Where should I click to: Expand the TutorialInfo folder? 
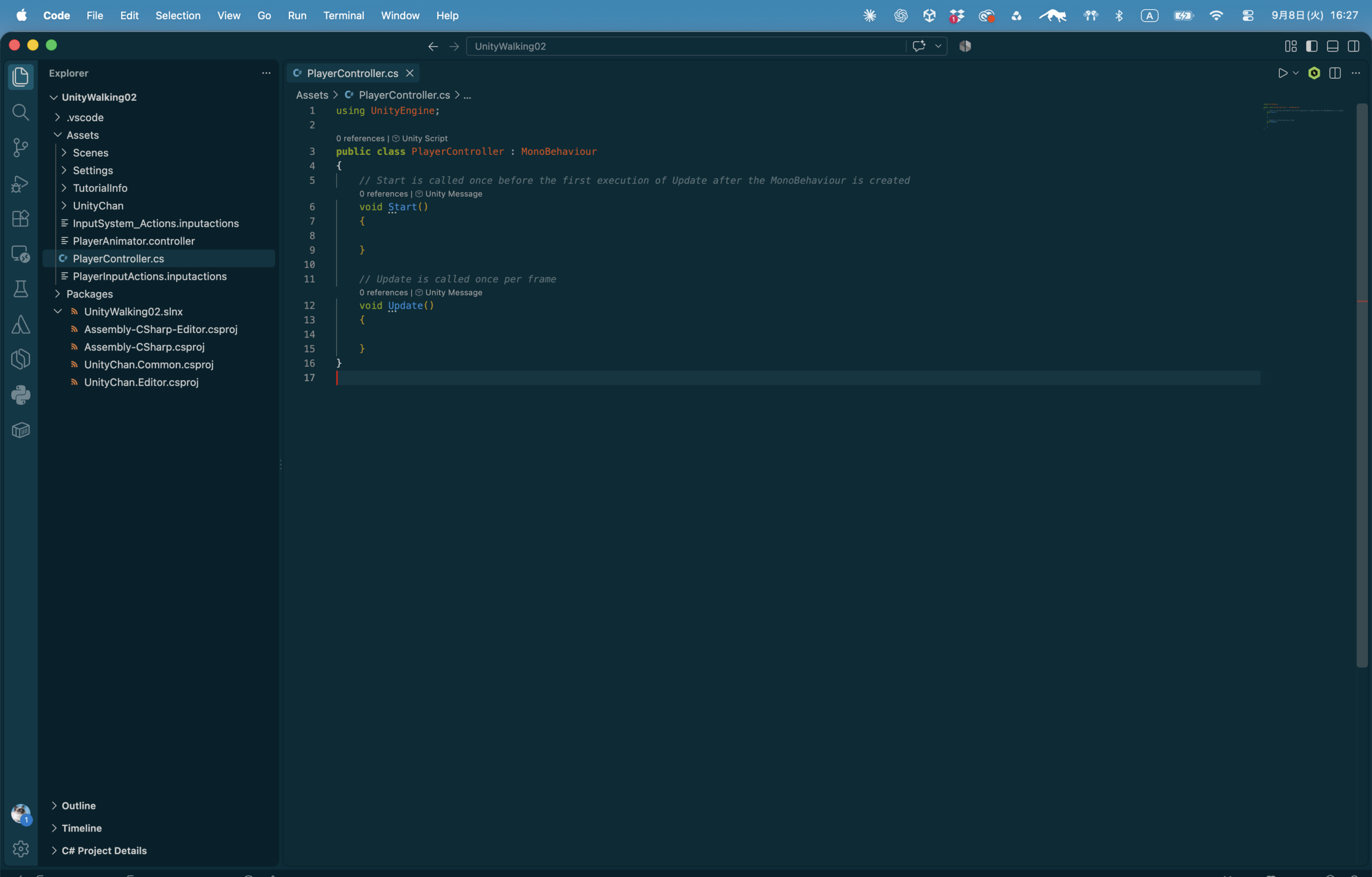[64, 188]
